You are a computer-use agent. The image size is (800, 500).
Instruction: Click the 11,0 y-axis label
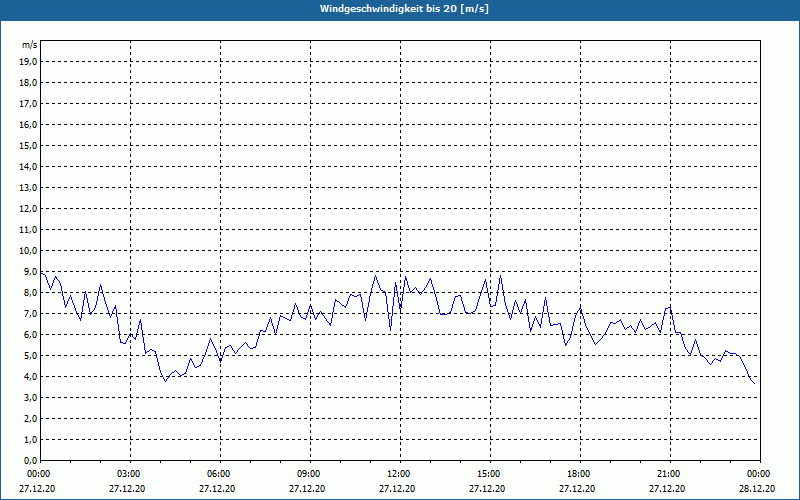(x=29, y=230)
